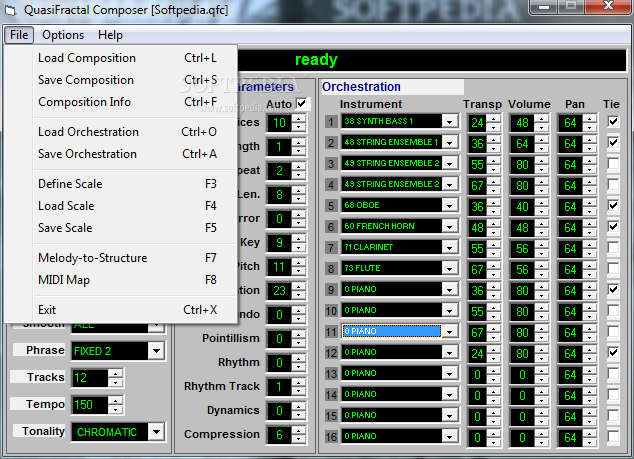634x459 pixels.
Task: Click the Rhythm value field showing 0
Action: coord(279,363)
